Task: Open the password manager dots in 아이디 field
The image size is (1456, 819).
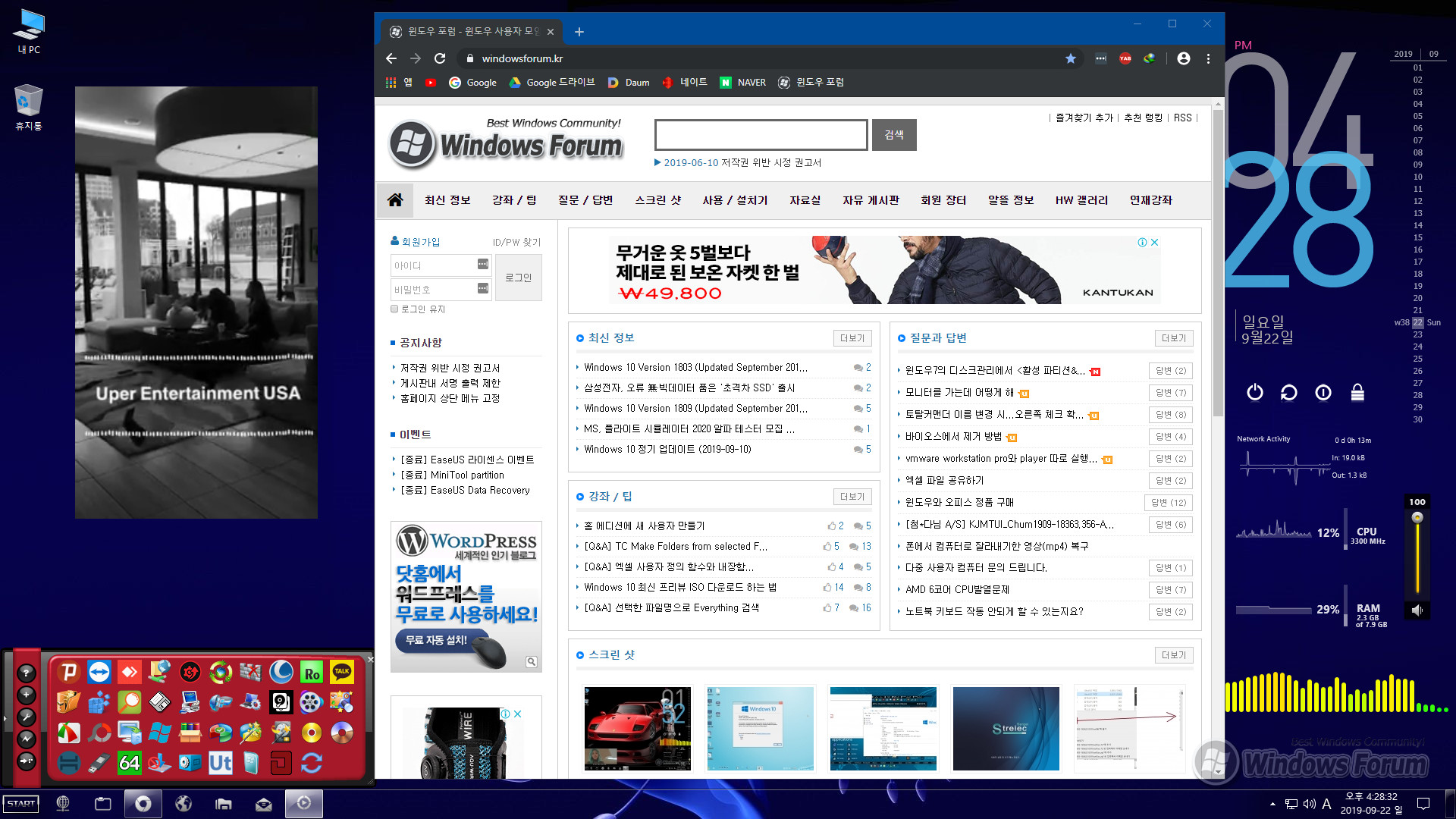Action: click(483, 264)
